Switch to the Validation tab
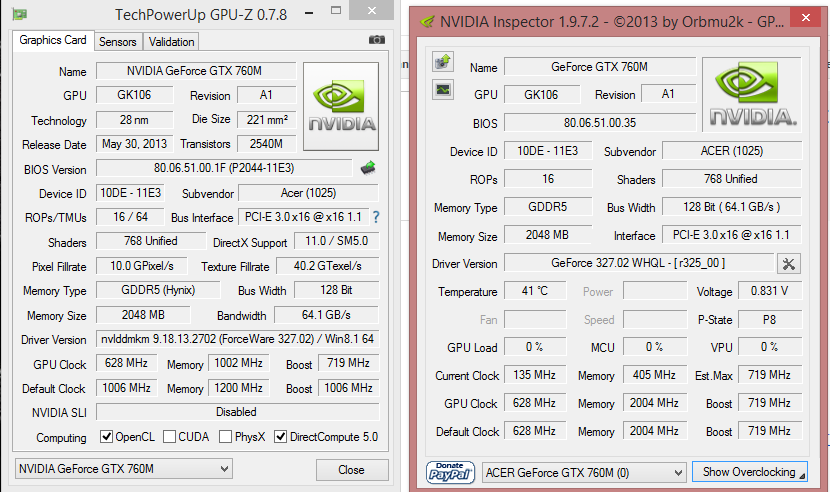 tap(172, 42)
